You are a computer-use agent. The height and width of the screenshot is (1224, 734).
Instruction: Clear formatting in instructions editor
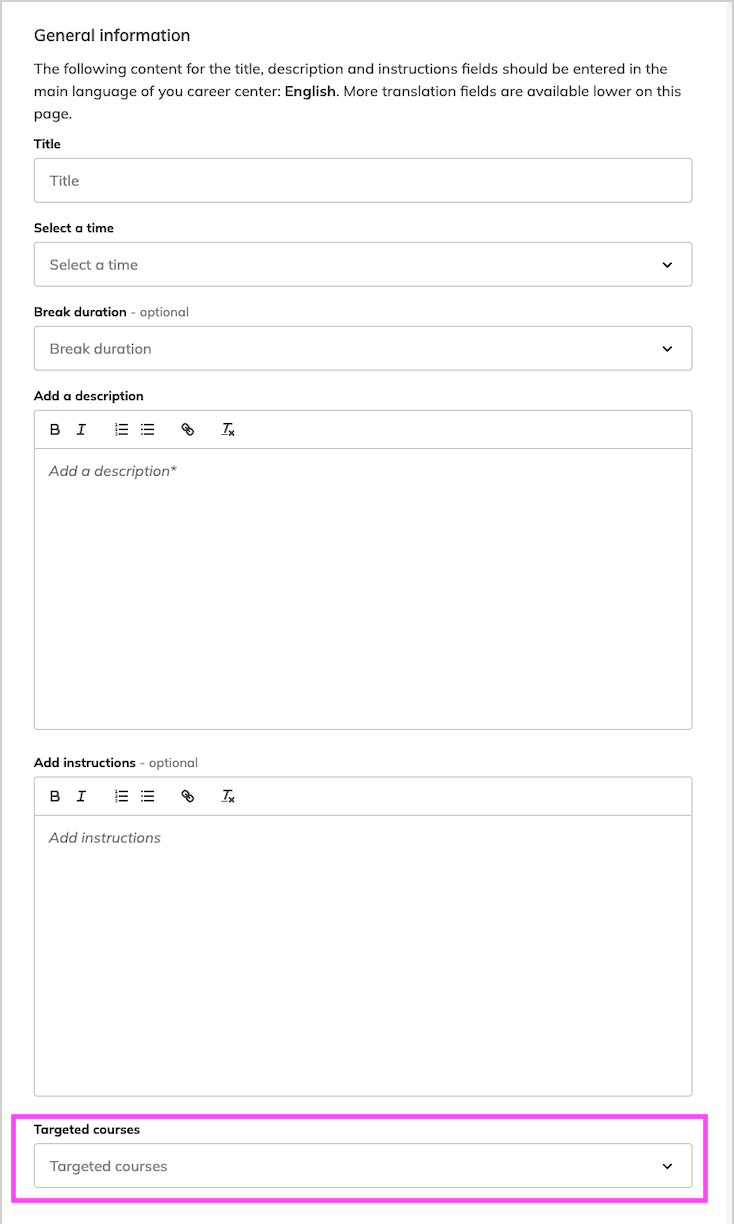[228, 797]
